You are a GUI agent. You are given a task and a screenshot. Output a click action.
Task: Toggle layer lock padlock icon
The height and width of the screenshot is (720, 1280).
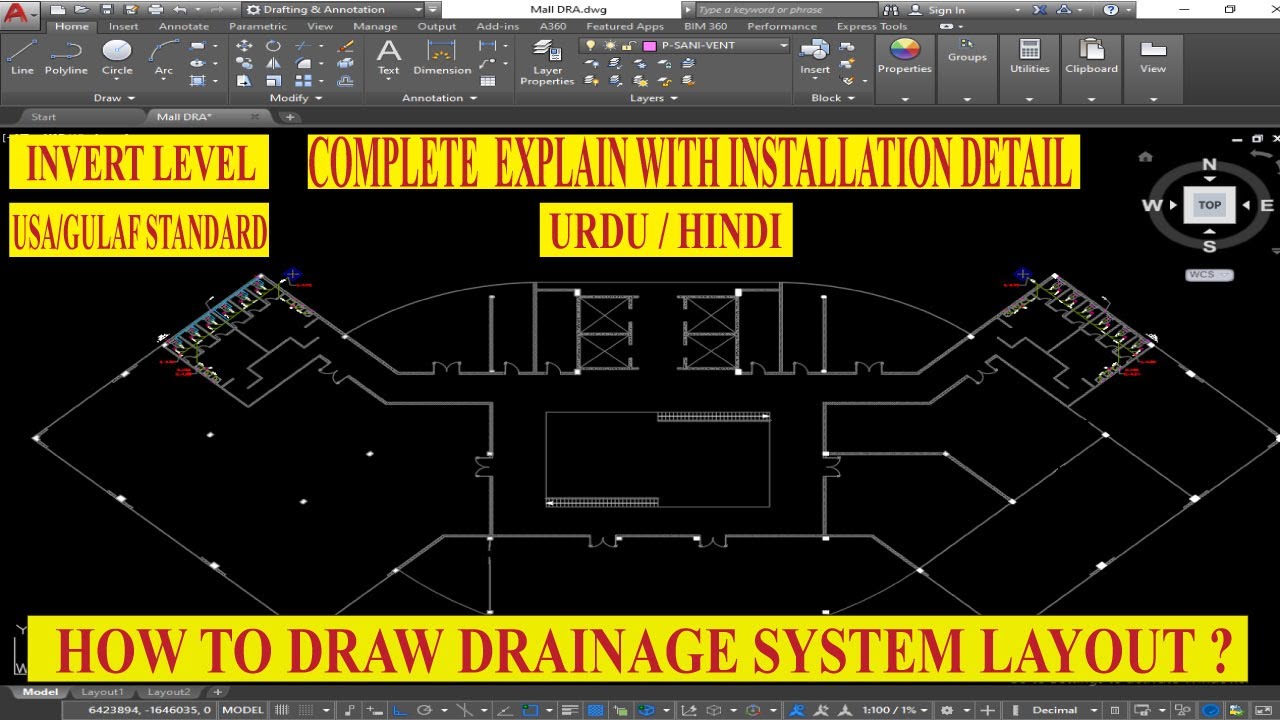pyautogui.click(x=627, y=46)
